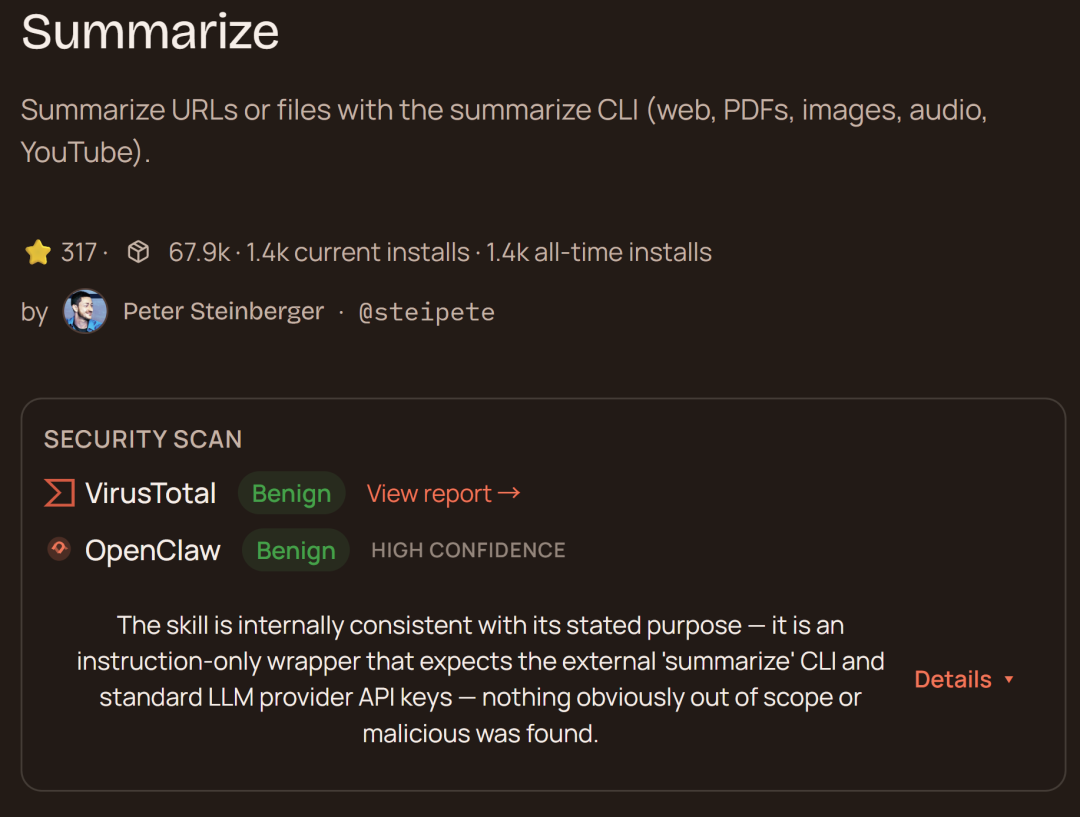The height and width of the screenshot is (817, 1080).
Task: Click the VirusTotal logo icon
Action: click(60, 493)
